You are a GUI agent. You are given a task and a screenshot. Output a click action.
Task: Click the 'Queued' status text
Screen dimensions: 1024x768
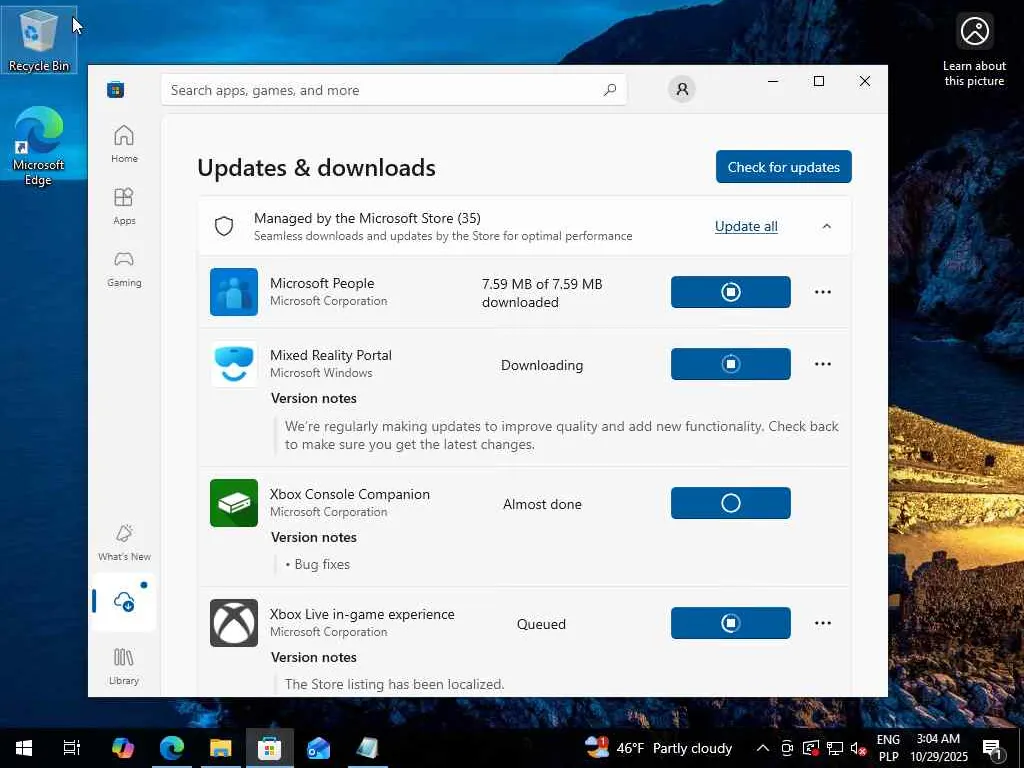pyautogui.click(x=541, y=624)
